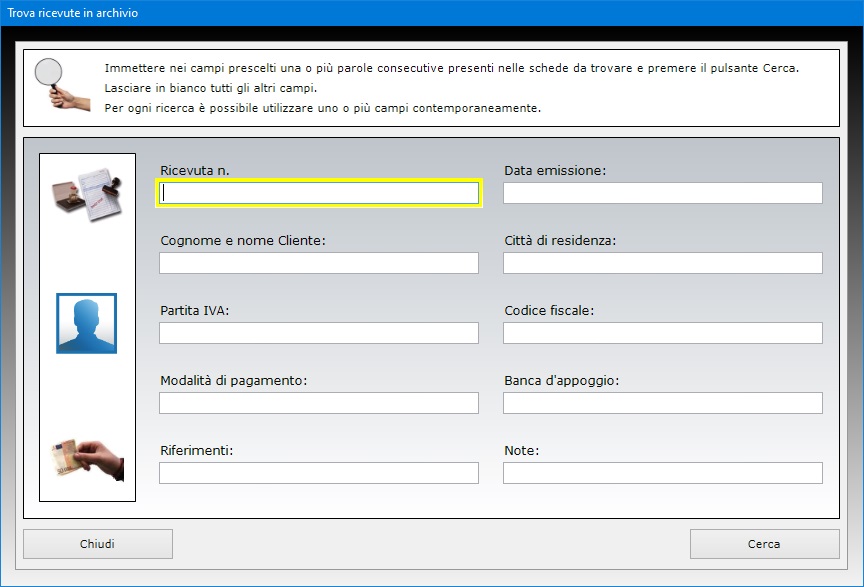Click the blue customer silhouette icon
The image size is (864, 587).
86,323
